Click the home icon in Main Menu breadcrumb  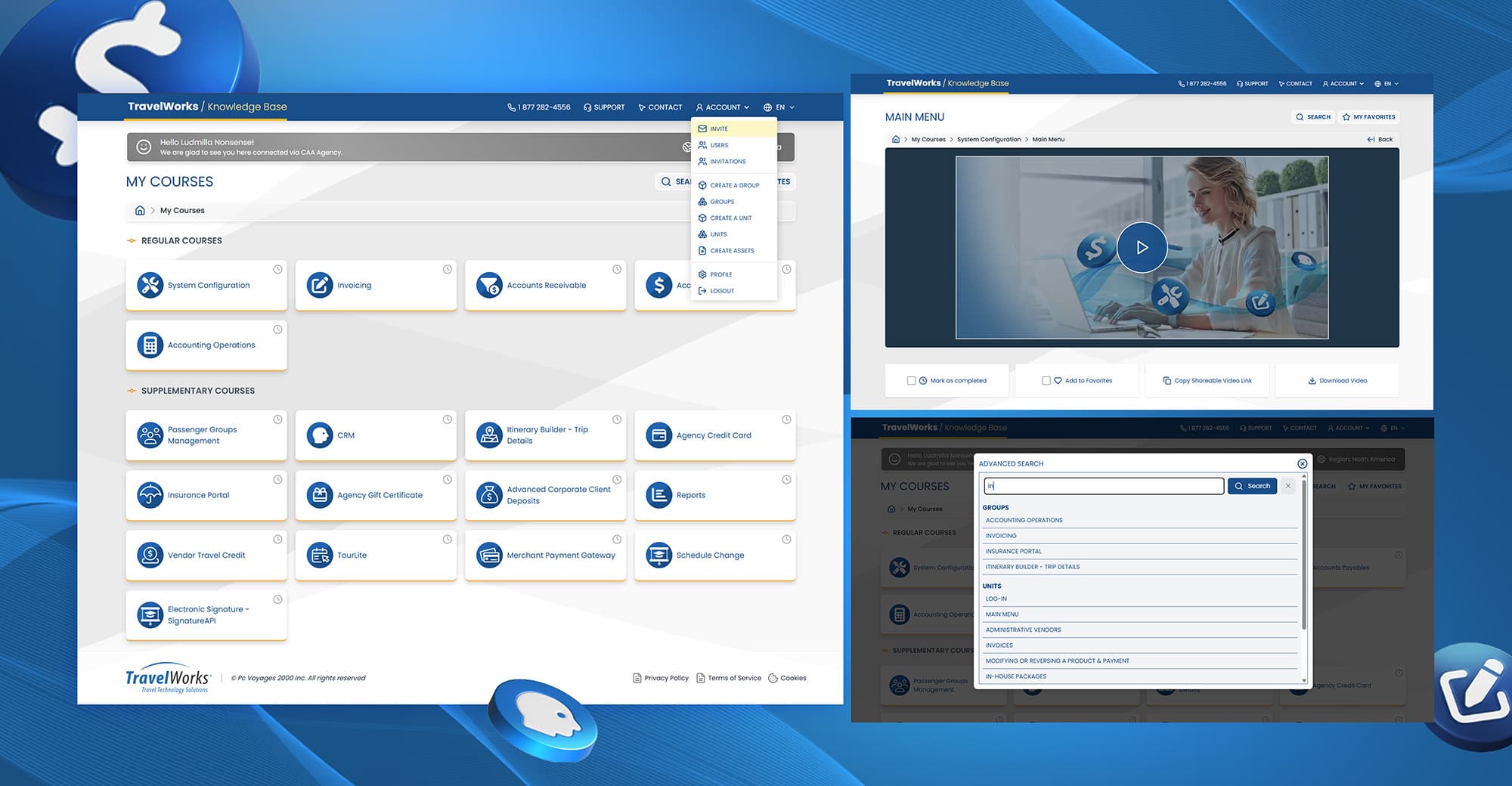tap(896, 139)
